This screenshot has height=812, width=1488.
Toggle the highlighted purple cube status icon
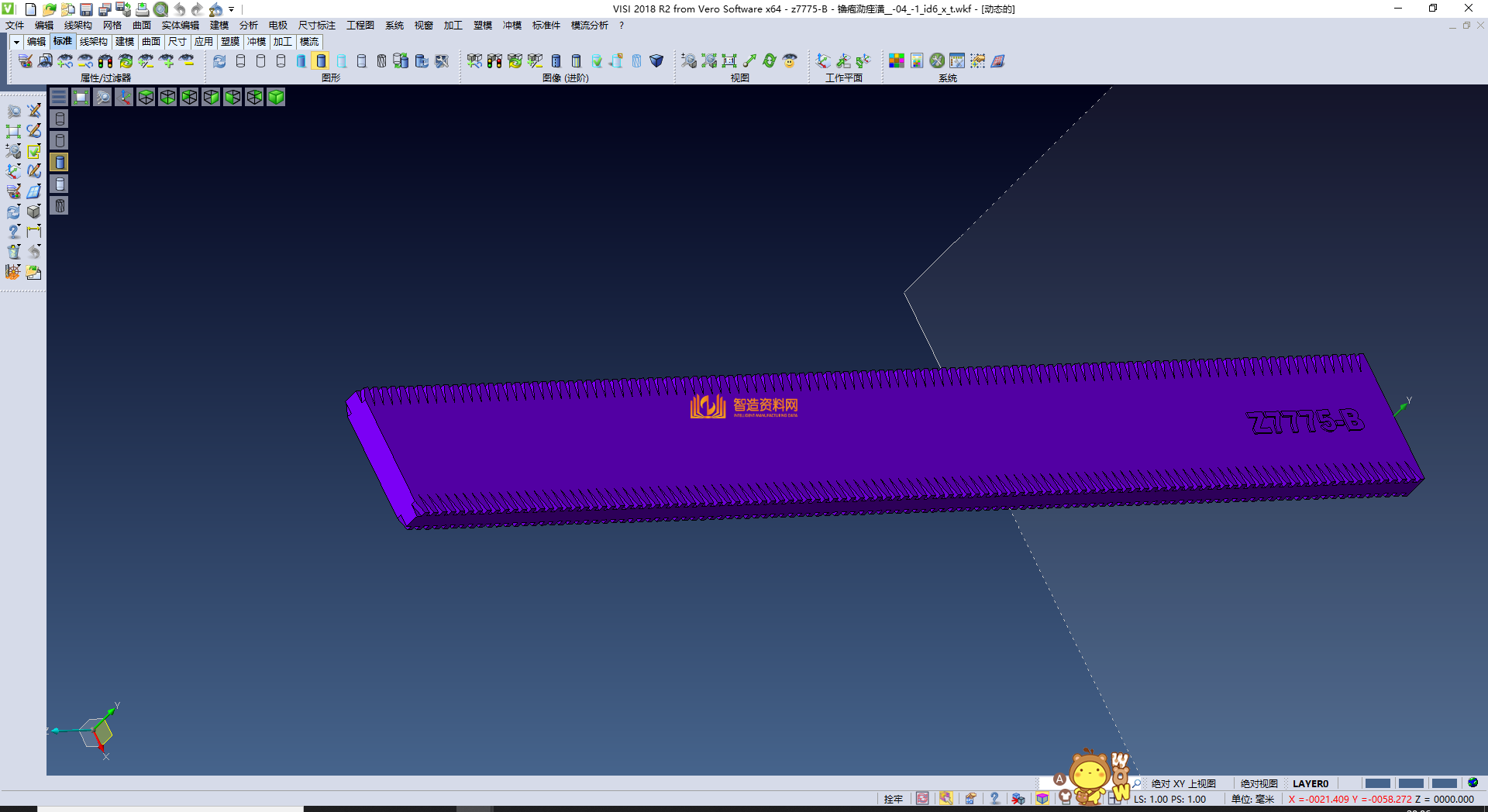tap(1042, 799)
